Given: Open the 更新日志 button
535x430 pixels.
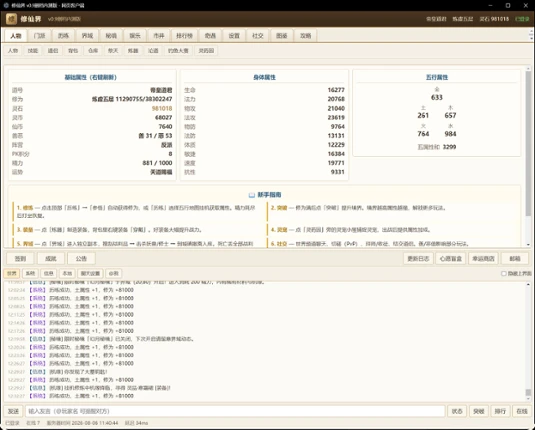Looking at the screenshot, I should [x=418, y=258].
